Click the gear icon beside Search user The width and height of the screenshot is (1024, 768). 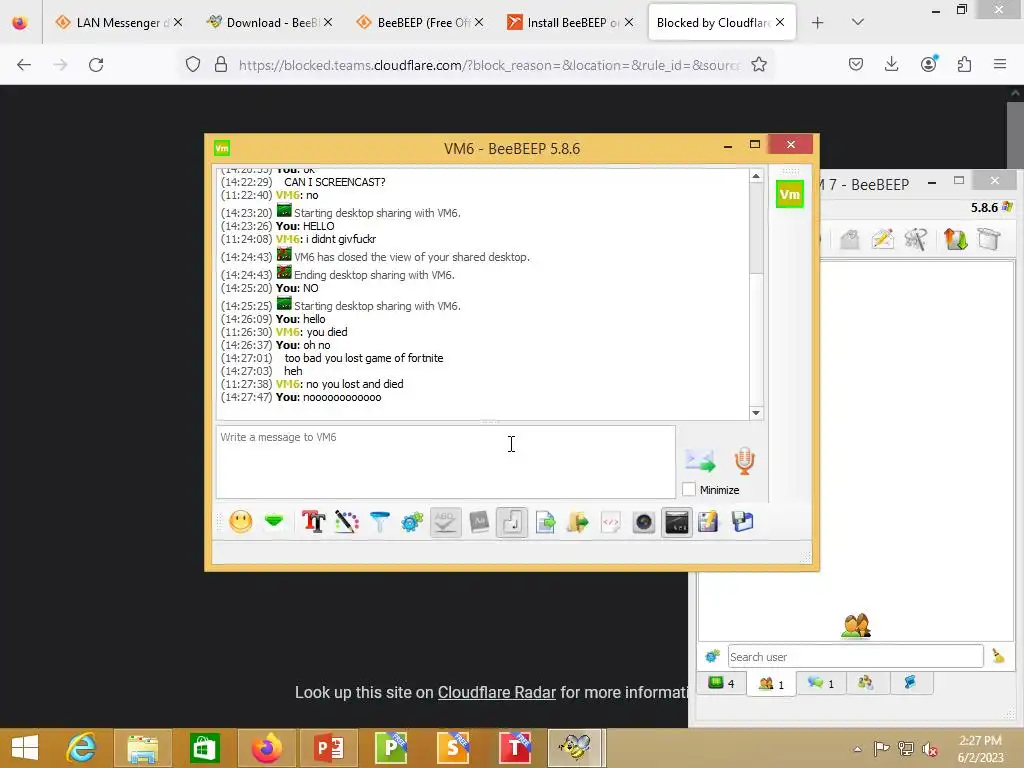tap(712, 656)
